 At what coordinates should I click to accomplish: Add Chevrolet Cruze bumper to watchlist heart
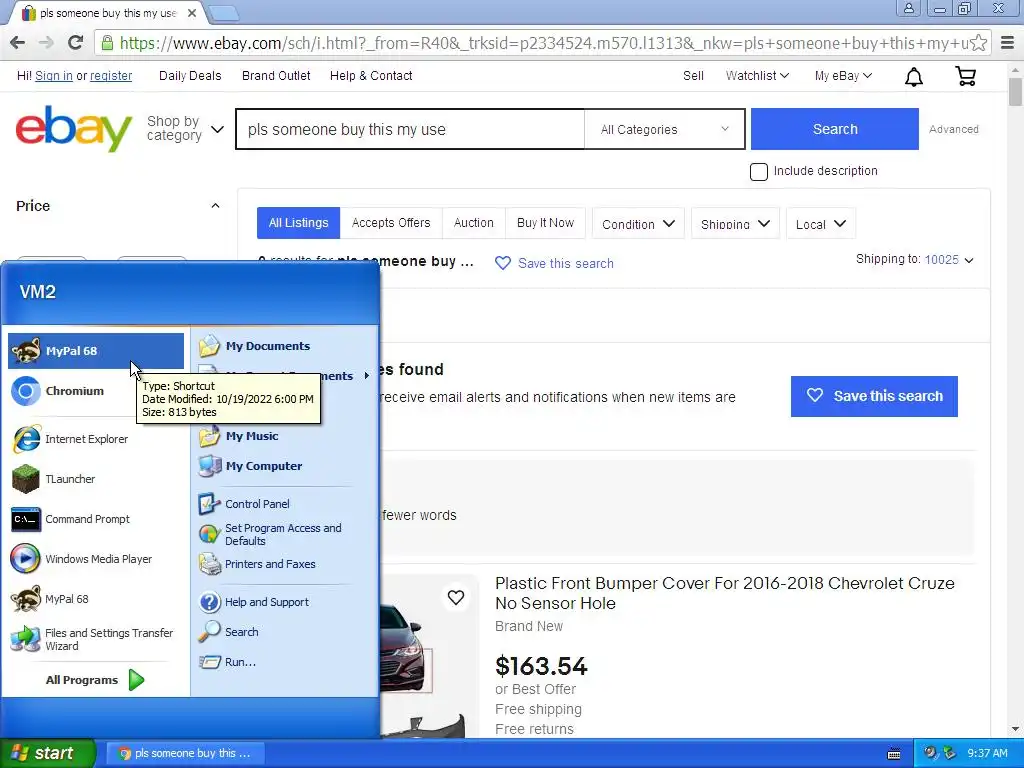pos(456,597)
